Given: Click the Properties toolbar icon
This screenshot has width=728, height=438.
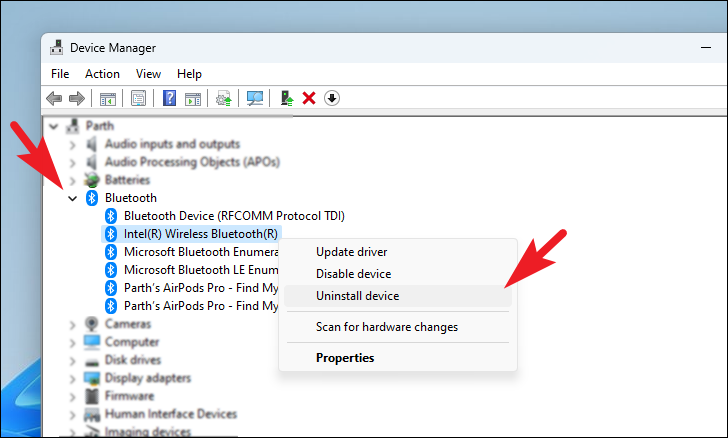Looking at the screenshot, I should 138,98.
